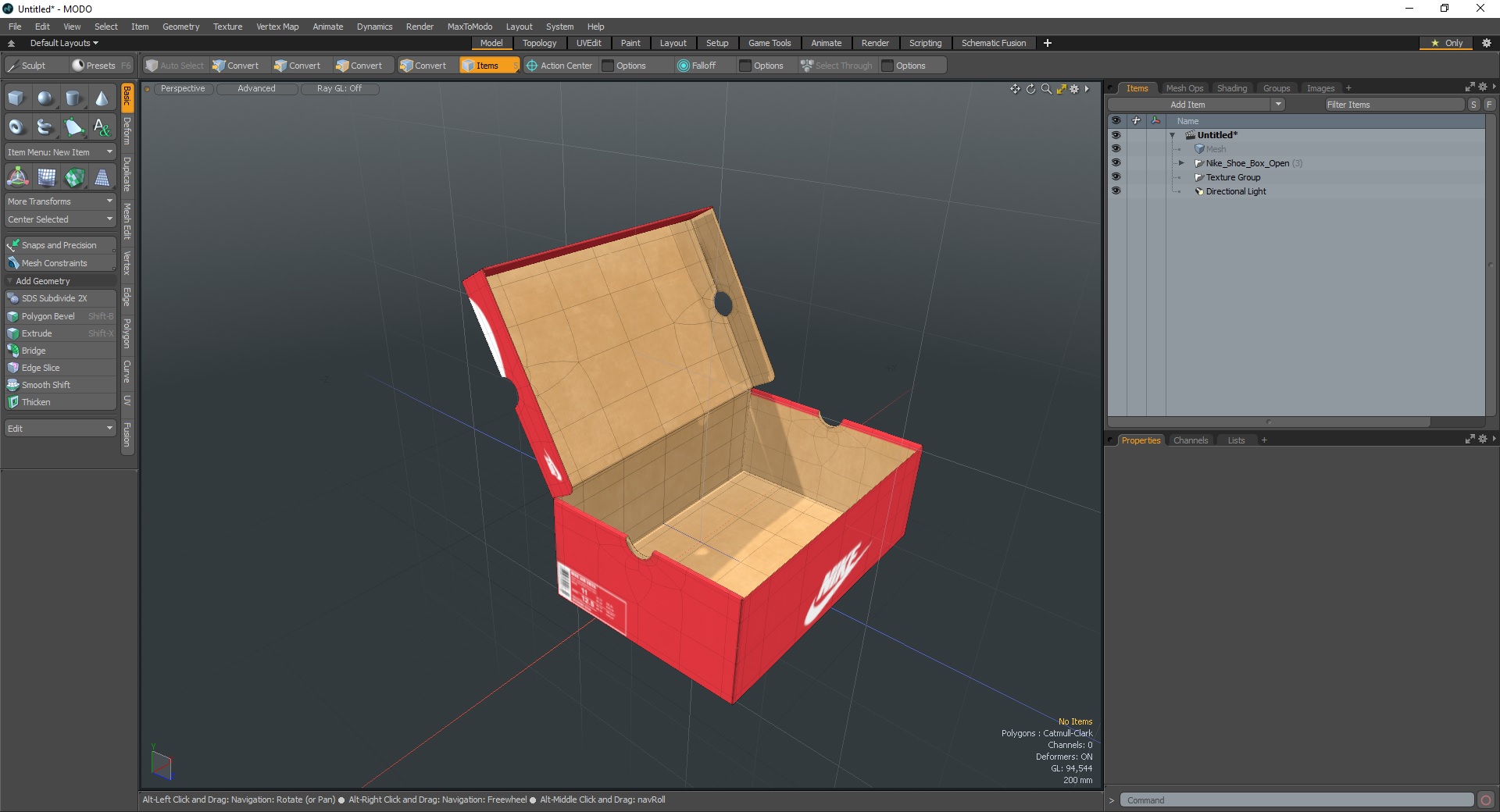Toggle visibility of Texture Group
Screen dimensions: 1500x812
[x=1116, y=177]
